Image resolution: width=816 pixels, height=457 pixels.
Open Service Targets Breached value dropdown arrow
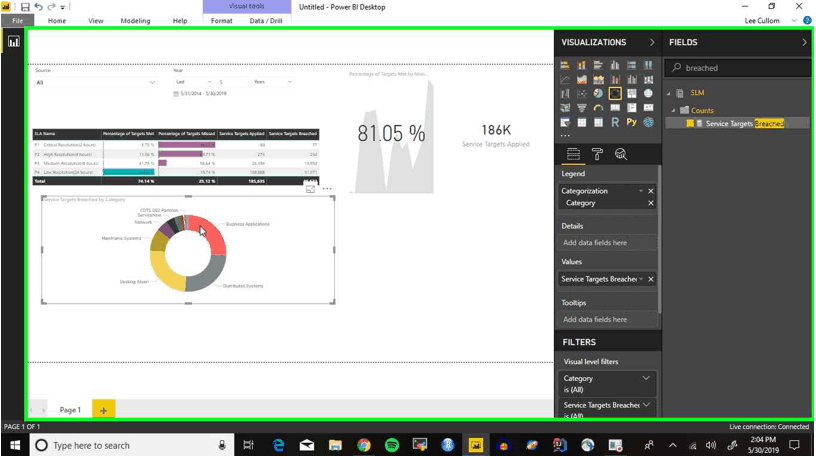pos(641,279)
